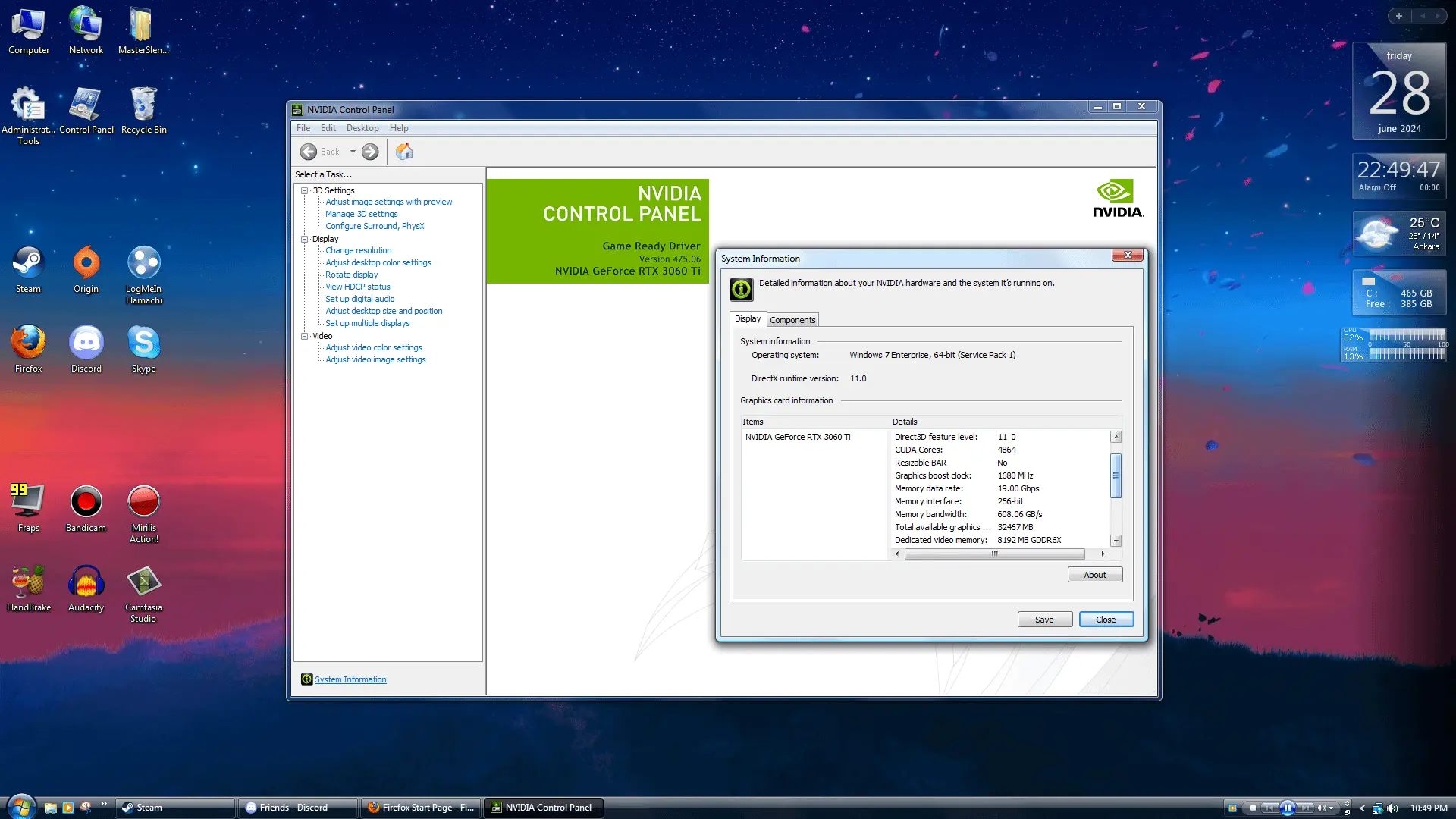This screenshot has height=819, width=1456.
Task: Open the Edit menu
Action: click(328, 128)
